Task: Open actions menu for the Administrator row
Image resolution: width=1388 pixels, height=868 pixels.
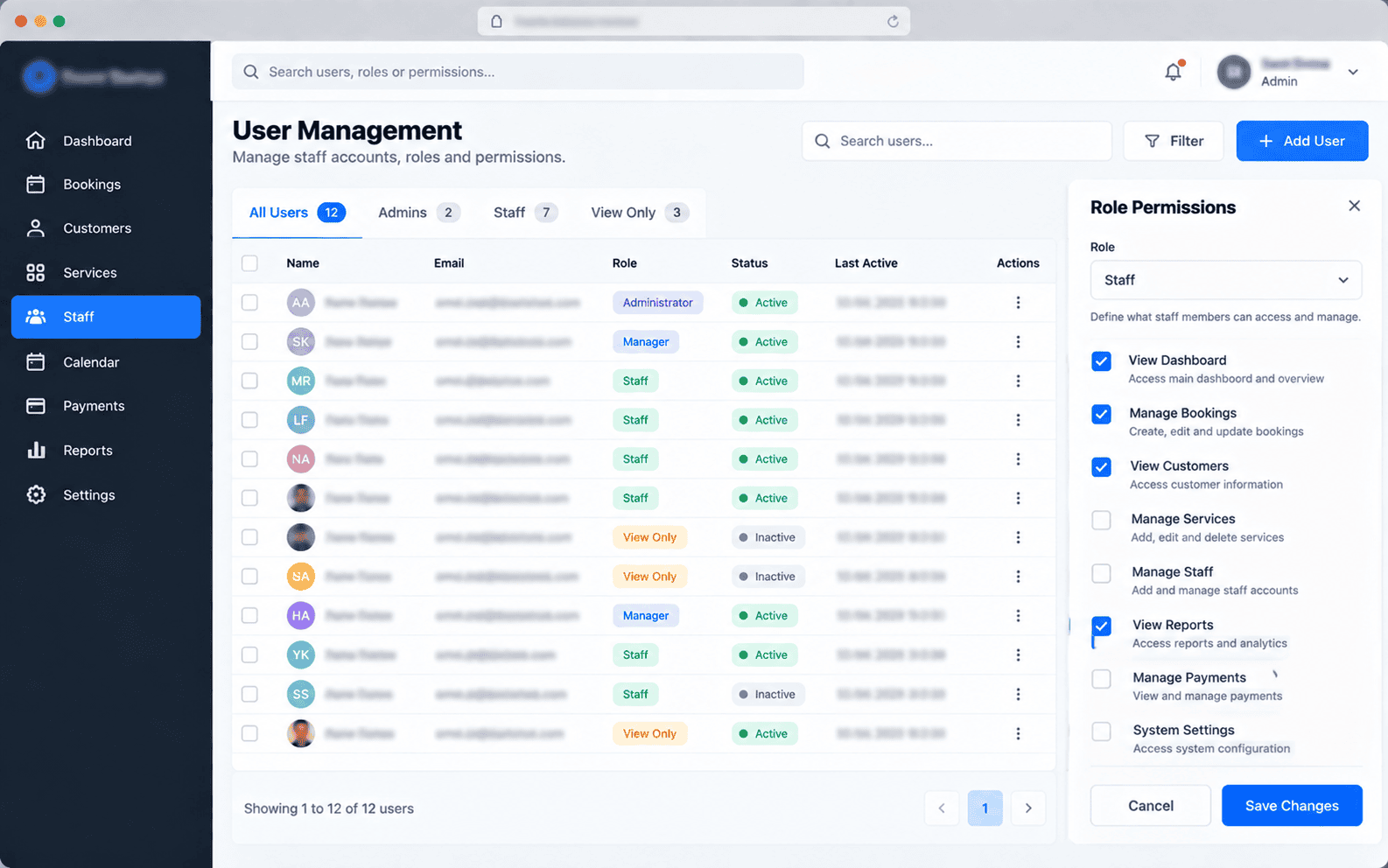Action: click(x=1018, y=303)
